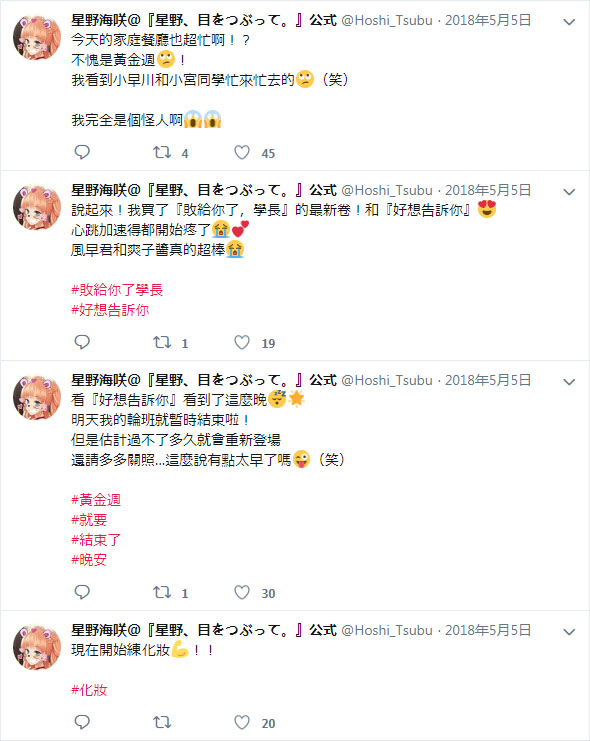Reply to the tweet tagged #晚安
Viewport: 590px width, 741px height.
coord(82,592)
